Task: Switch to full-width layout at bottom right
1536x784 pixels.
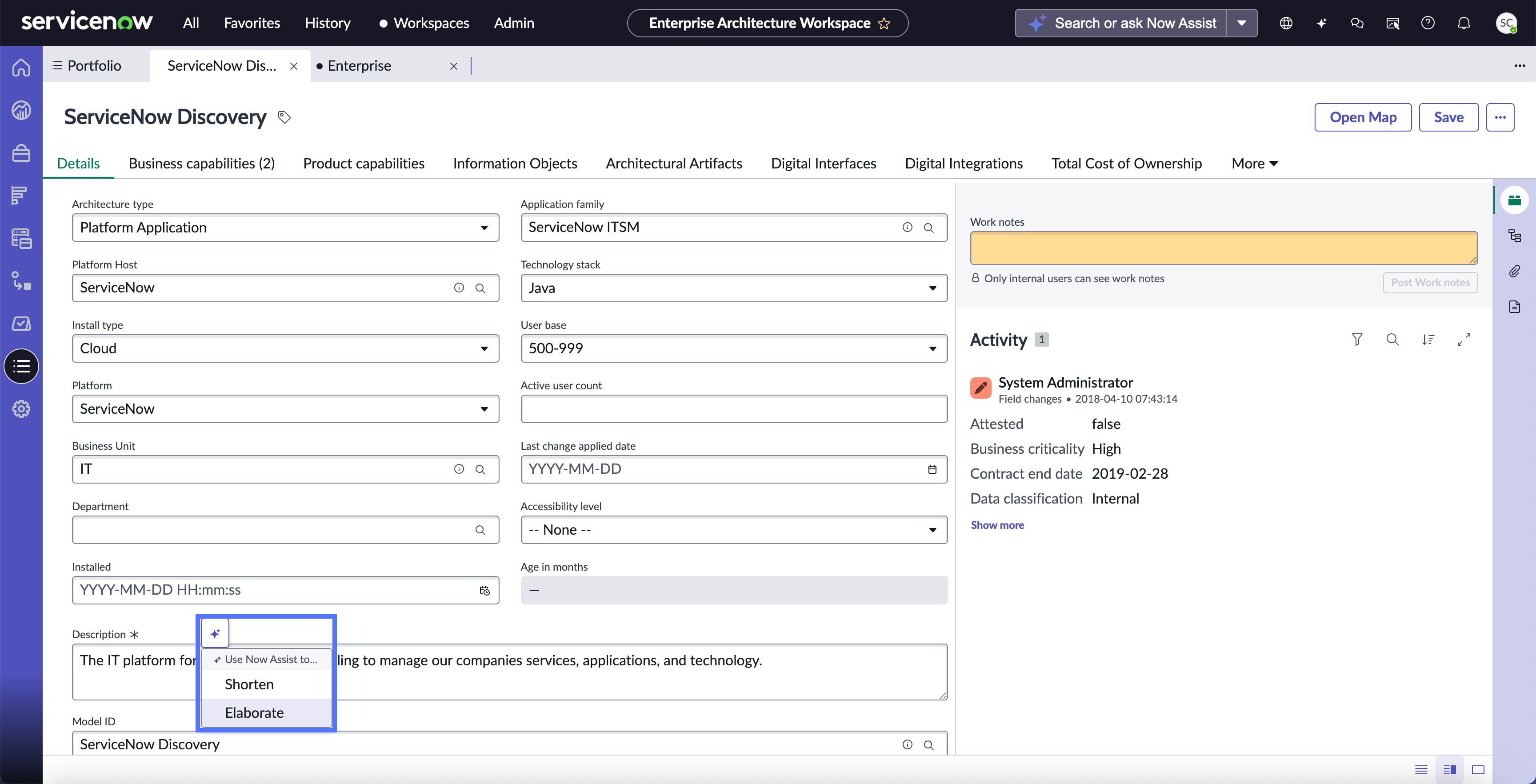Action: coord(1478,770)
